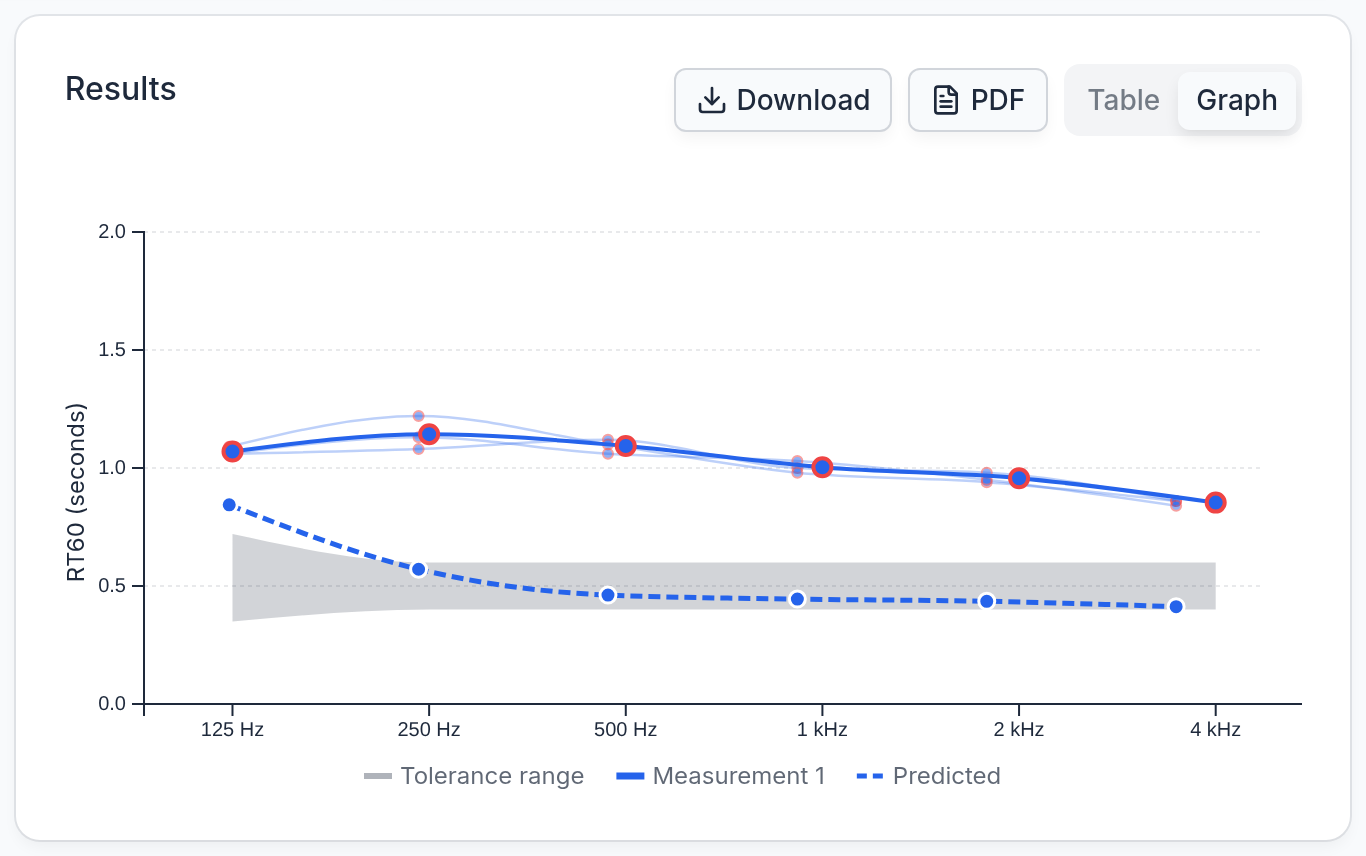Click the 1.0 y-axis tick label

tap(114, 468)
